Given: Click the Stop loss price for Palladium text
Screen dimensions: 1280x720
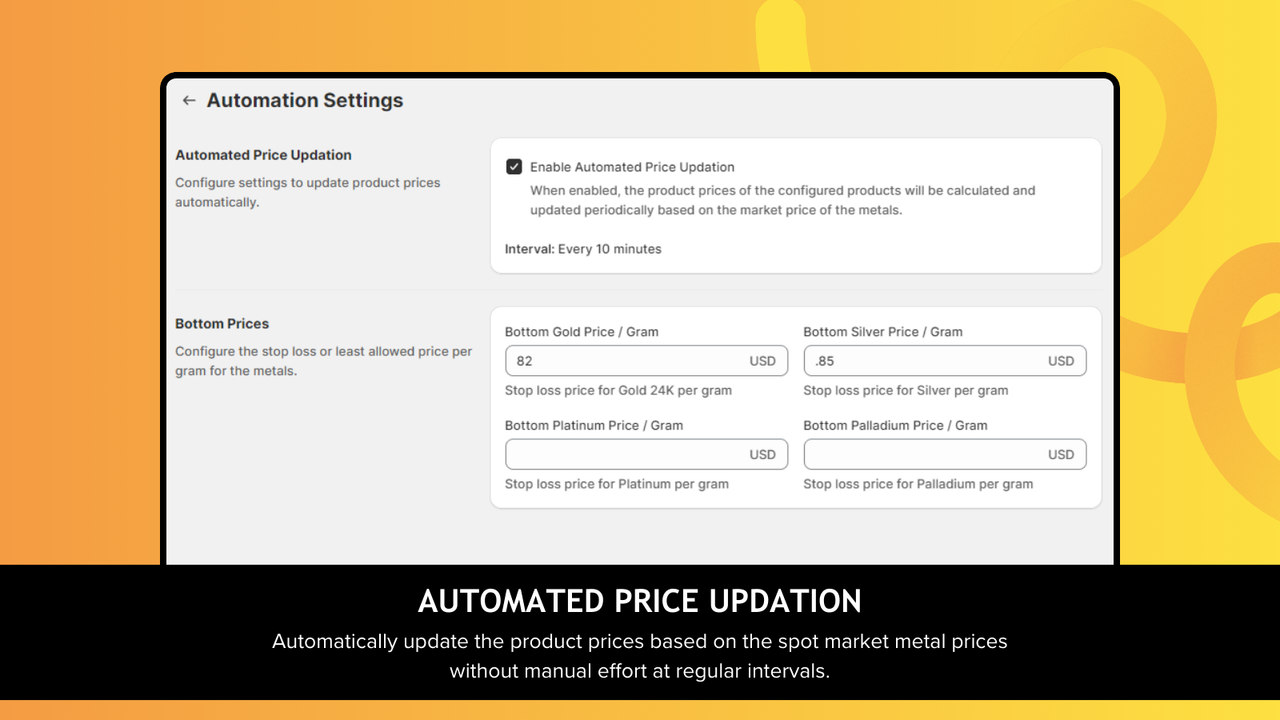Looking at the screenshot, I should click(x=918, y=483).
